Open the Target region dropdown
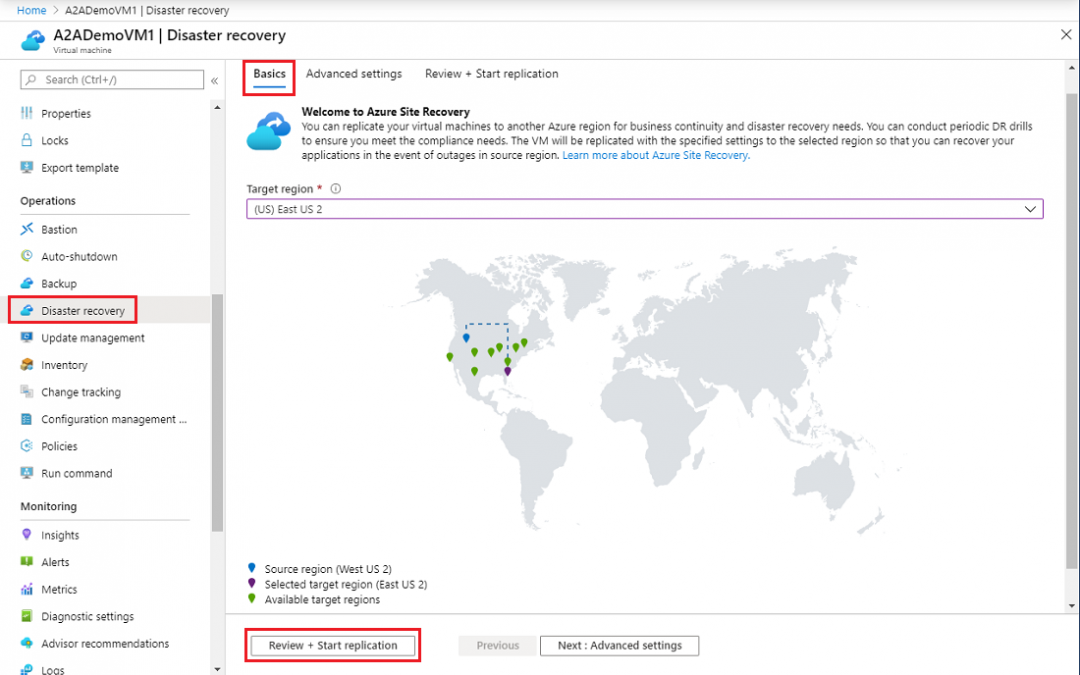Screen dimensions: 1080x675 (x=645, y=209)
